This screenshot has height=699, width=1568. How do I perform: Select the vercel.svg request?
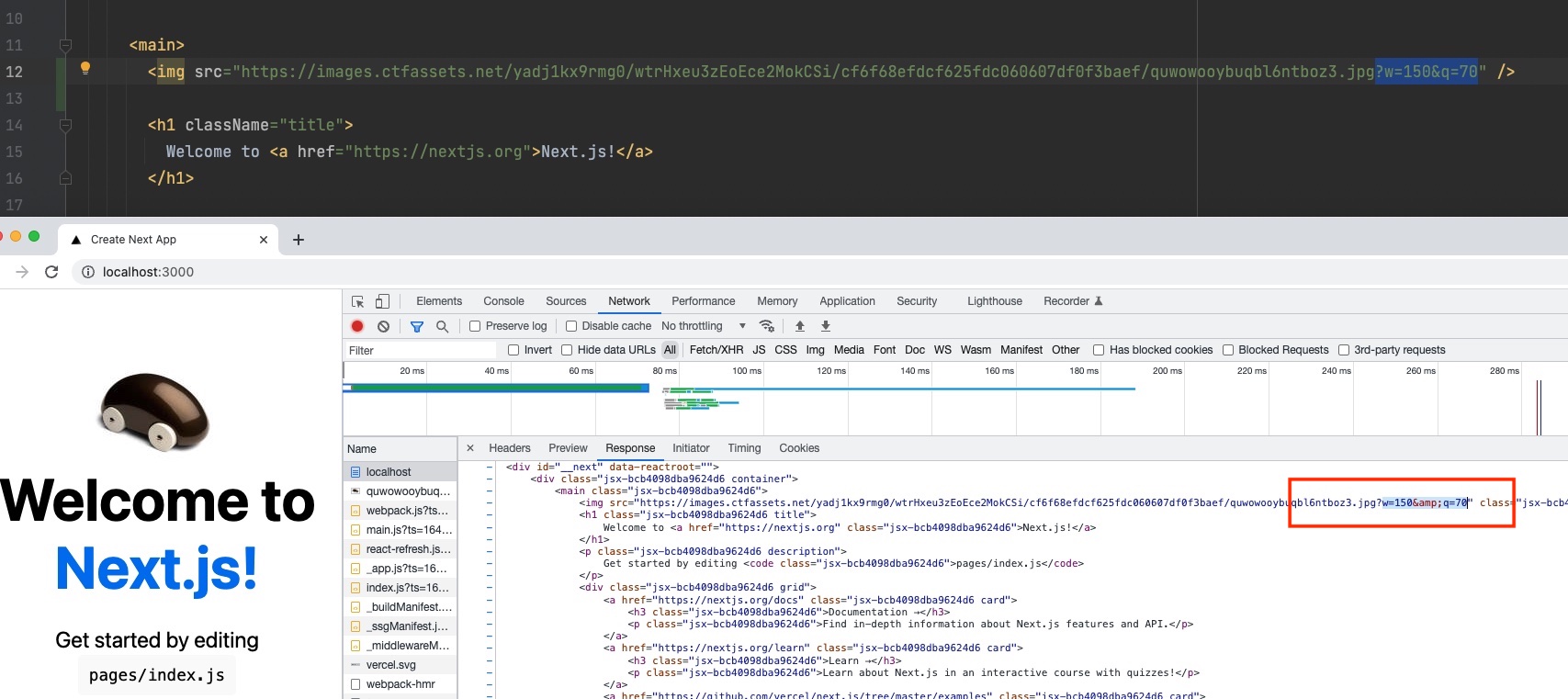point(400,665)
